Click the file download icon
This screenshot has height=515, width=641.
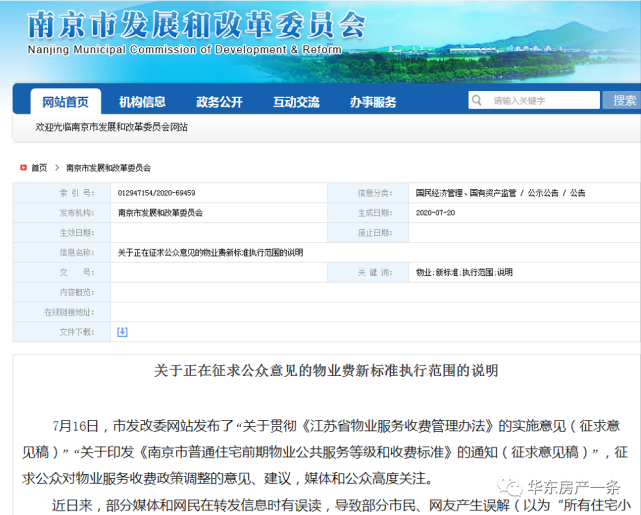point(122,331)
